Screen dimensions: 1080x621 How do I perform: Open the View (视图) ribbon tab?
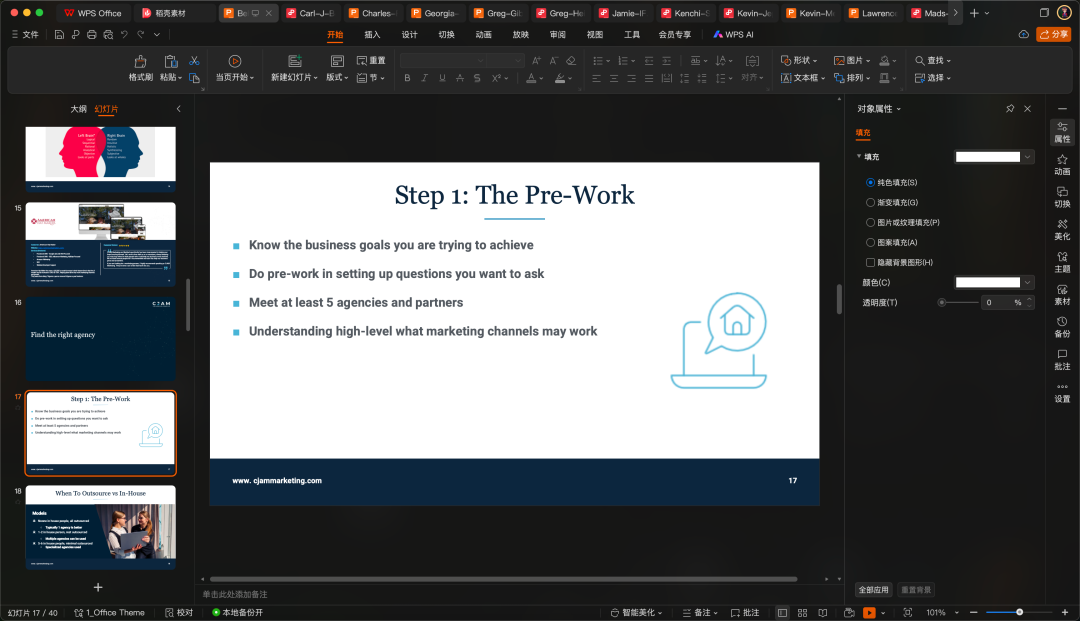595,34
